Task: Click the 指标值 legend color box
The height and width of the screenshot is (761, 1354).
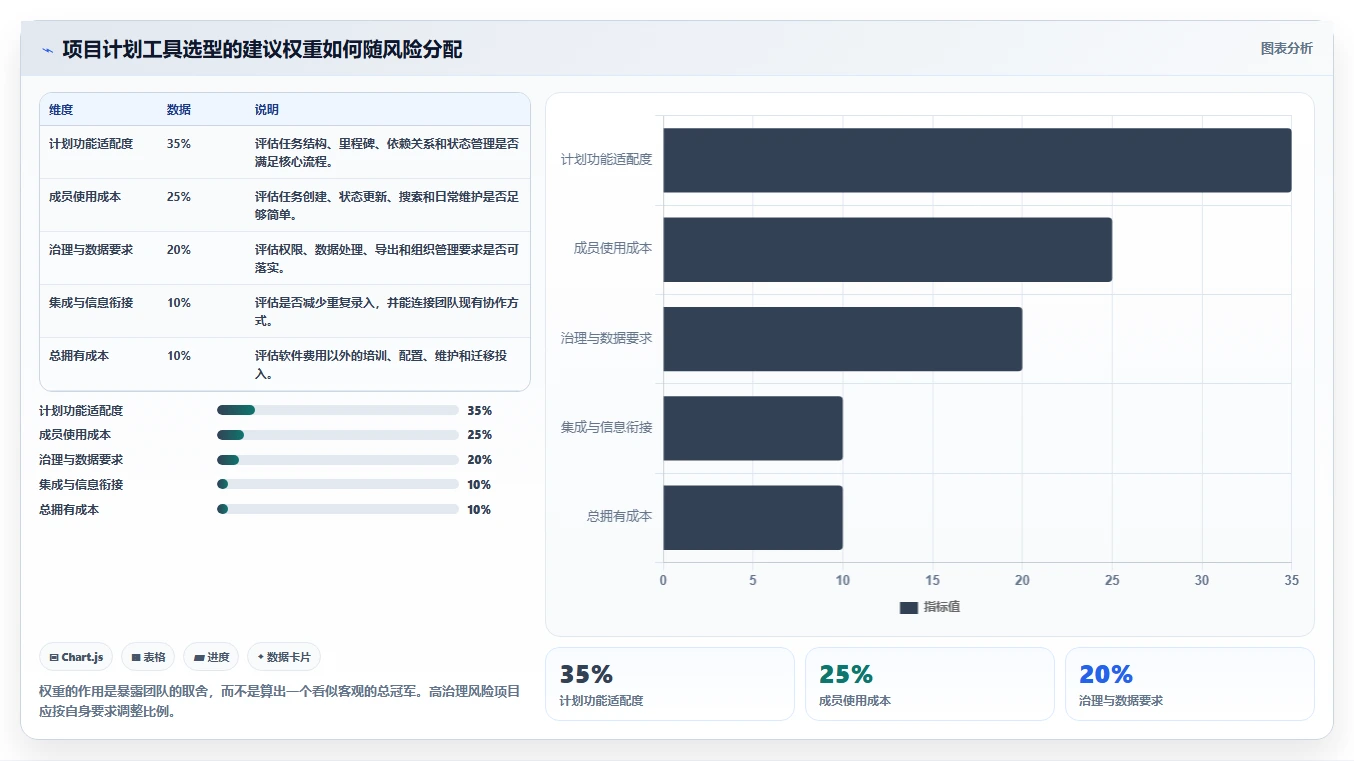Action: pyautogui.click(x=908, y=607)
